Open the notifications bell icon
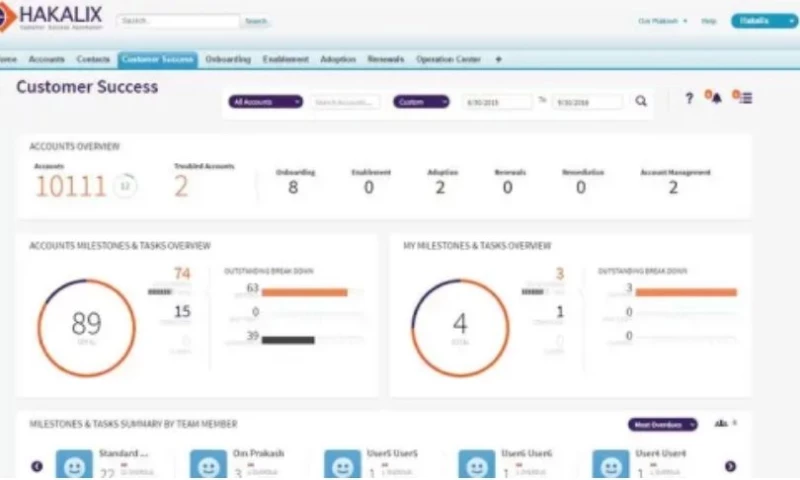The width and height of the screenshot is (800, 480). 714,97
